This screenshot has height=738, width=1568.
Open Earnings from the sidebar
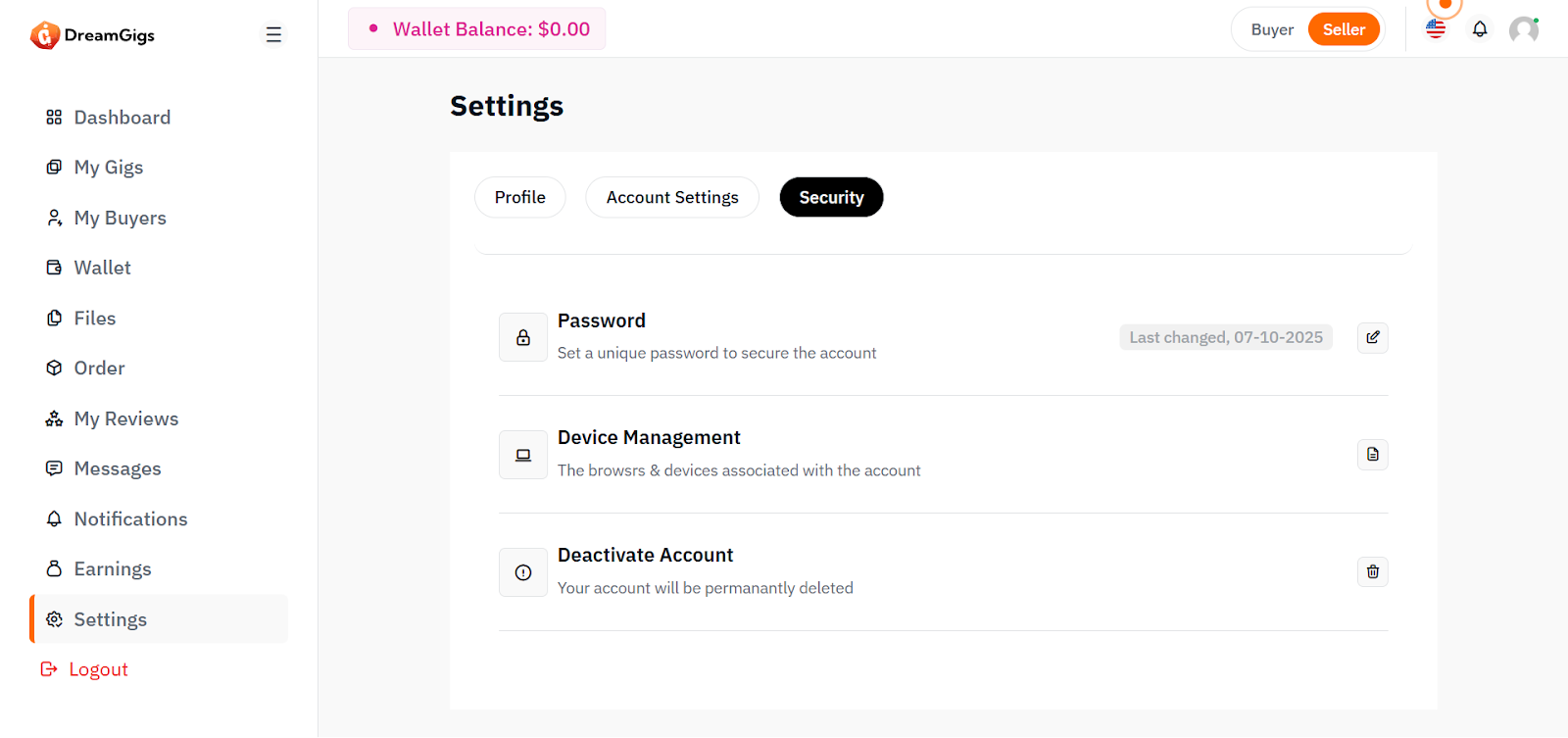pyautogui.click(x=112, y=569)
